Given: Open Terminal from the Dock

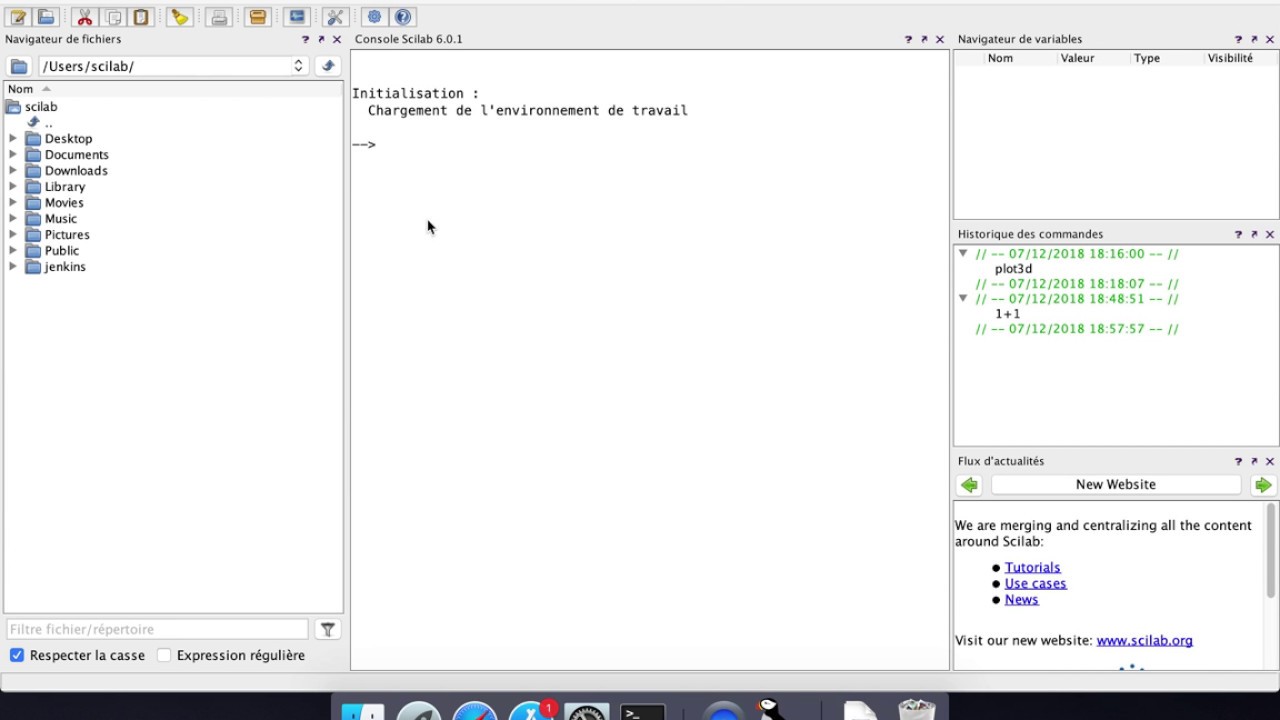Looking at the screenshot, I should pos(643,711).
